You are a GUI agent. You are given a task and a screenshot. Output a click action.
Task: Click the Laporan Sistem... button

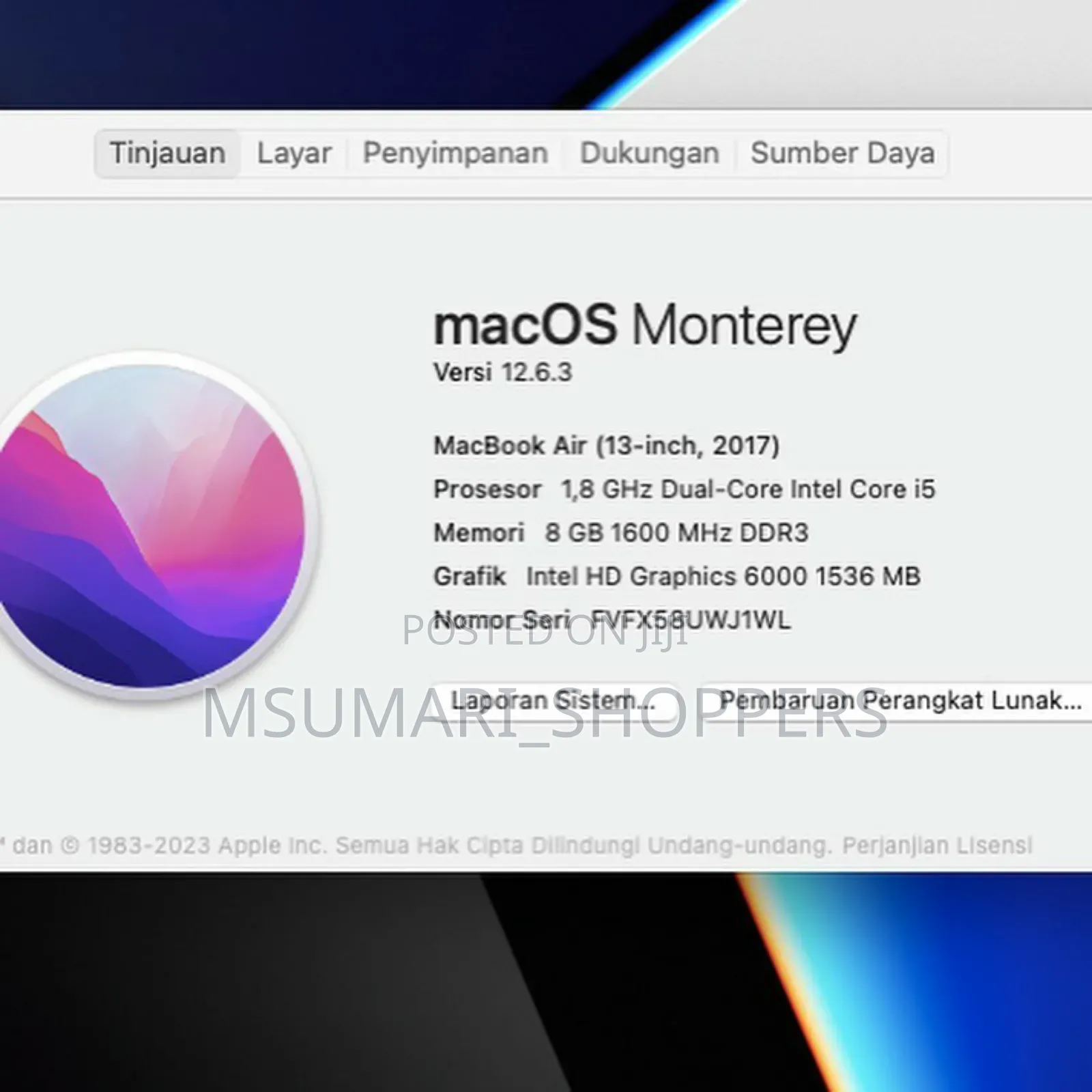click(554, 701)
